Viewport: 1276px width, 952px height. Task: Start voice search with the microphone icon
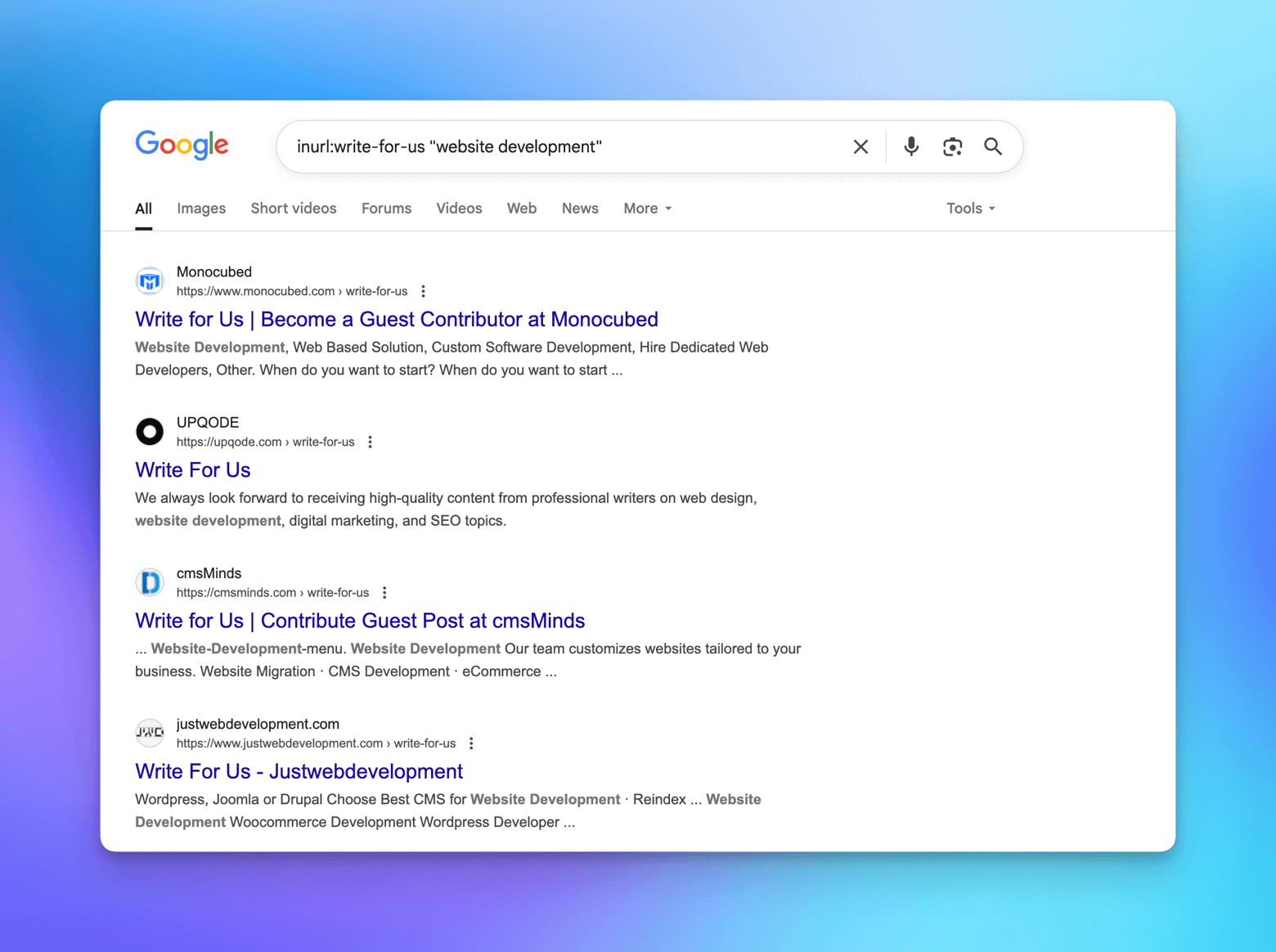coord(911,146)
